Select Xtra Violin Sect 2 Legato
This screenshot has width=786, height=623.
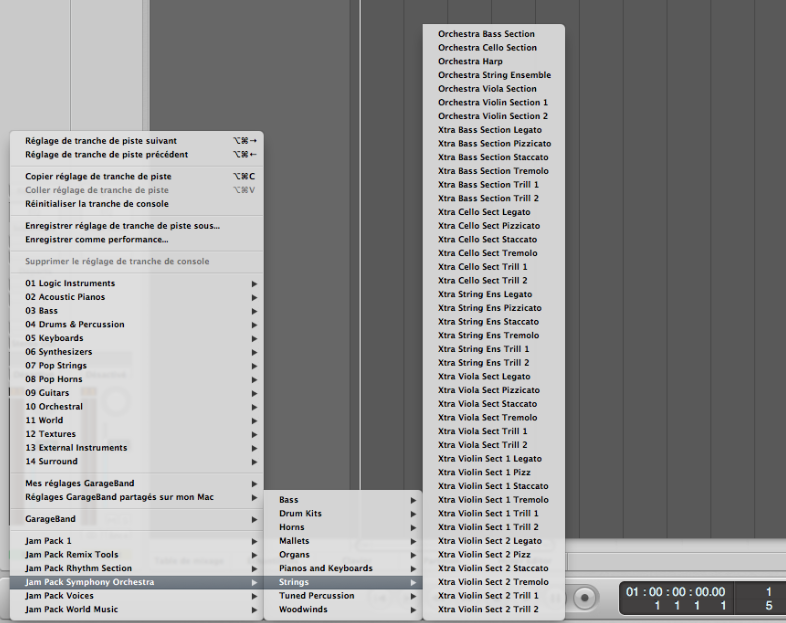(x=494, y=541)
